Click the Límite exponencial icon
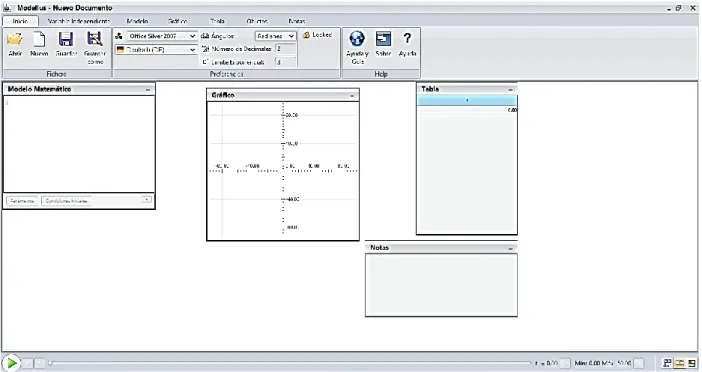Screen dimensions: 702x372 coord(205,62)
